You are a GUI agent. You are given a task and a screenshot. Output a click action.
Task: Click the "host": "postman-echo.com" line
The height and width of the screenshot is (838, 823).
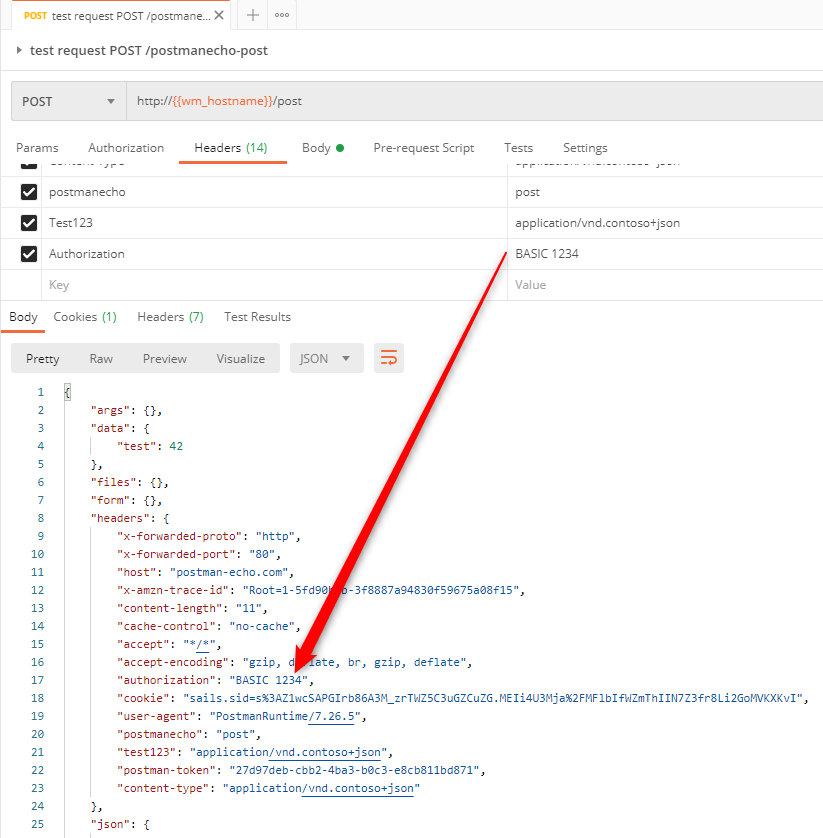206,572
